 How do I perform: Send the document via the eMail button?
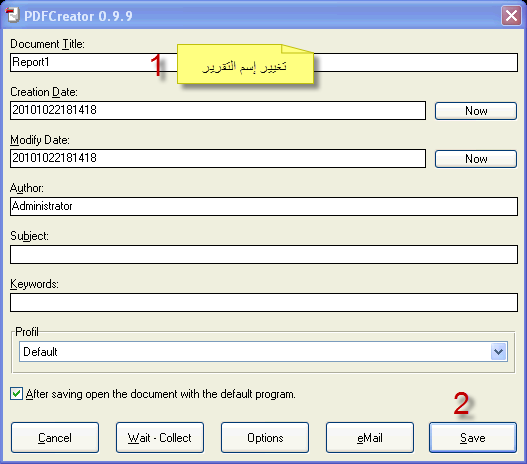point(370,438)
